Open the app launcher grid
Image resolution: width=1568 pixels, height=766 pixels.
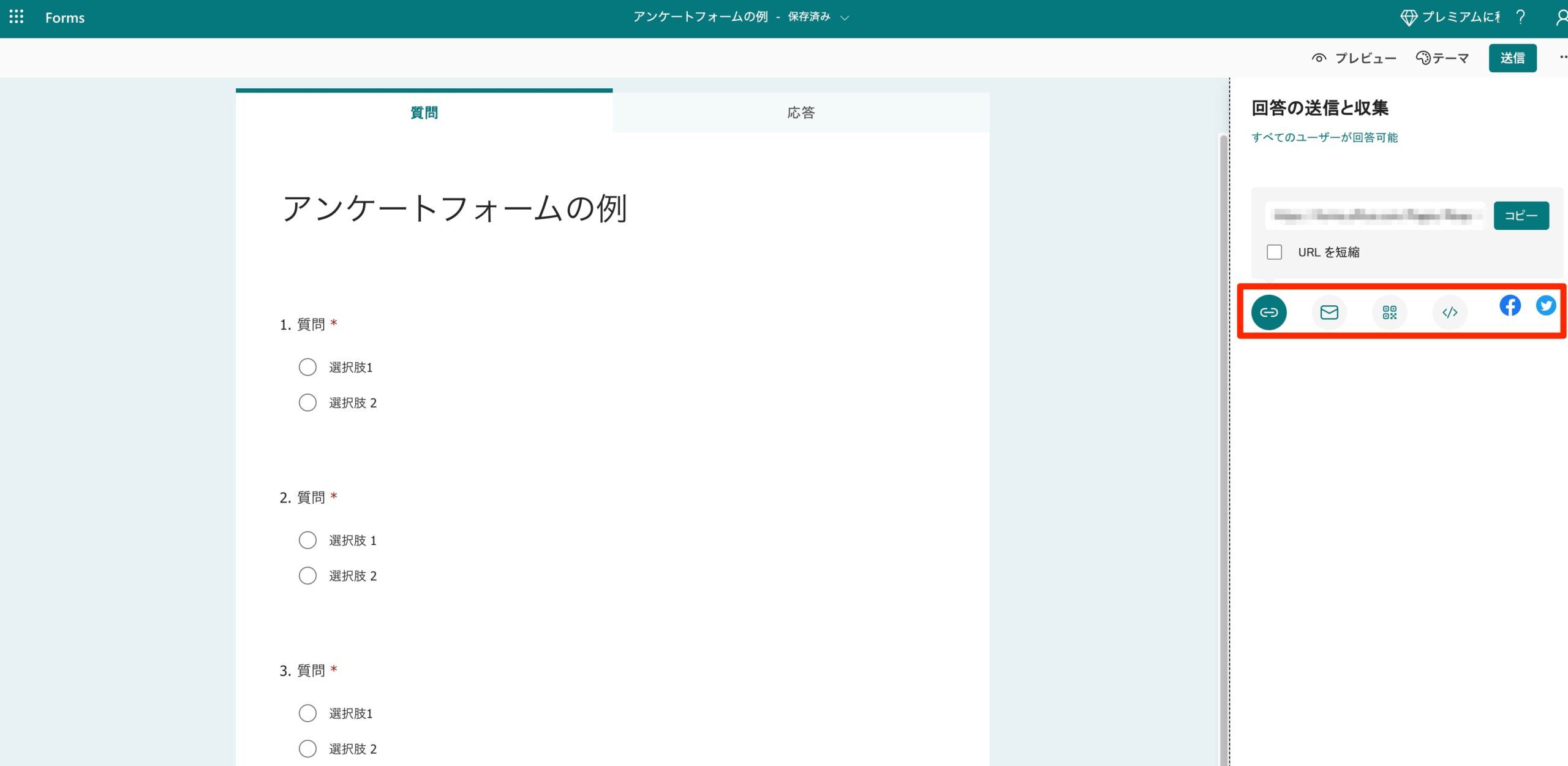[16, 17]
